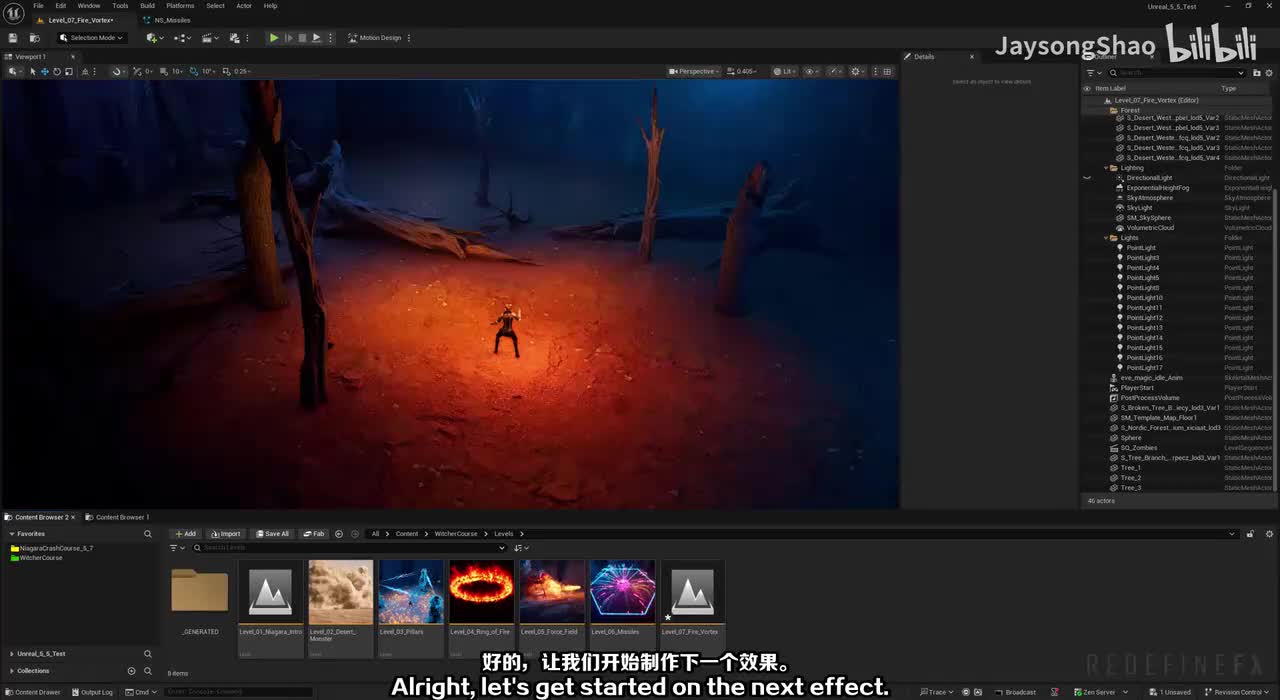Toggle rotation snap 10 degrees icon
This screenshot has width=1280, height=700.
pyautogui.click(x=195, y=71)
